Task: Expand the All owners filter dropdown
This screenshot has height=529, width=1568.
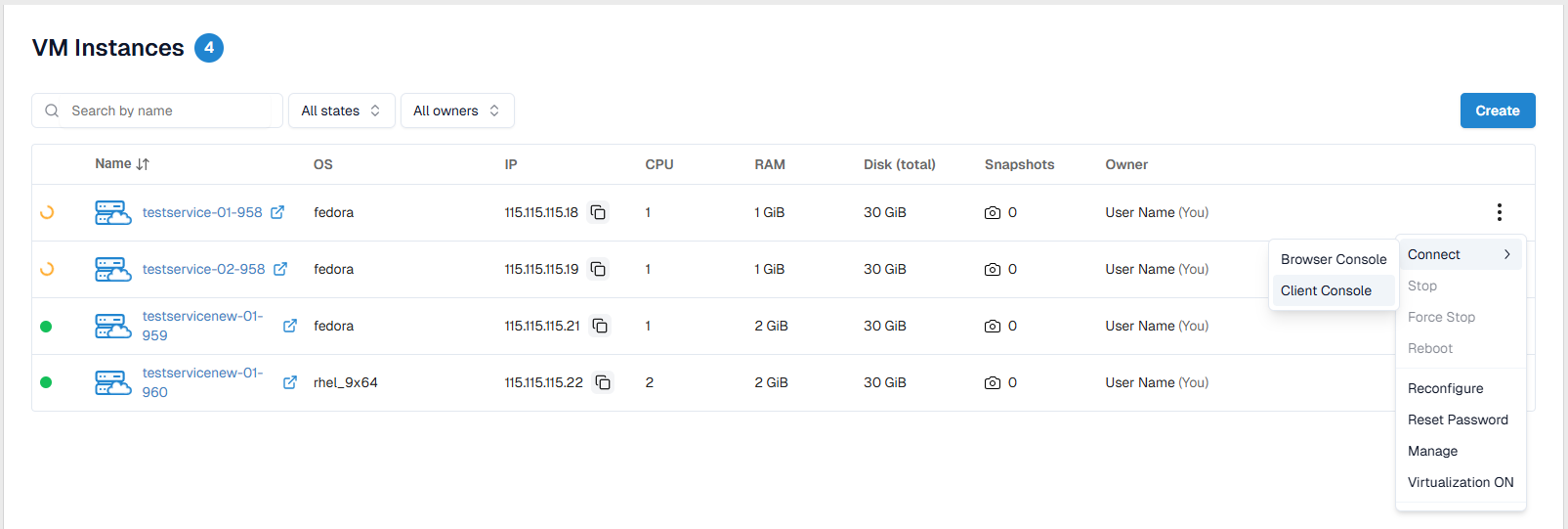Action: point(456,110)
